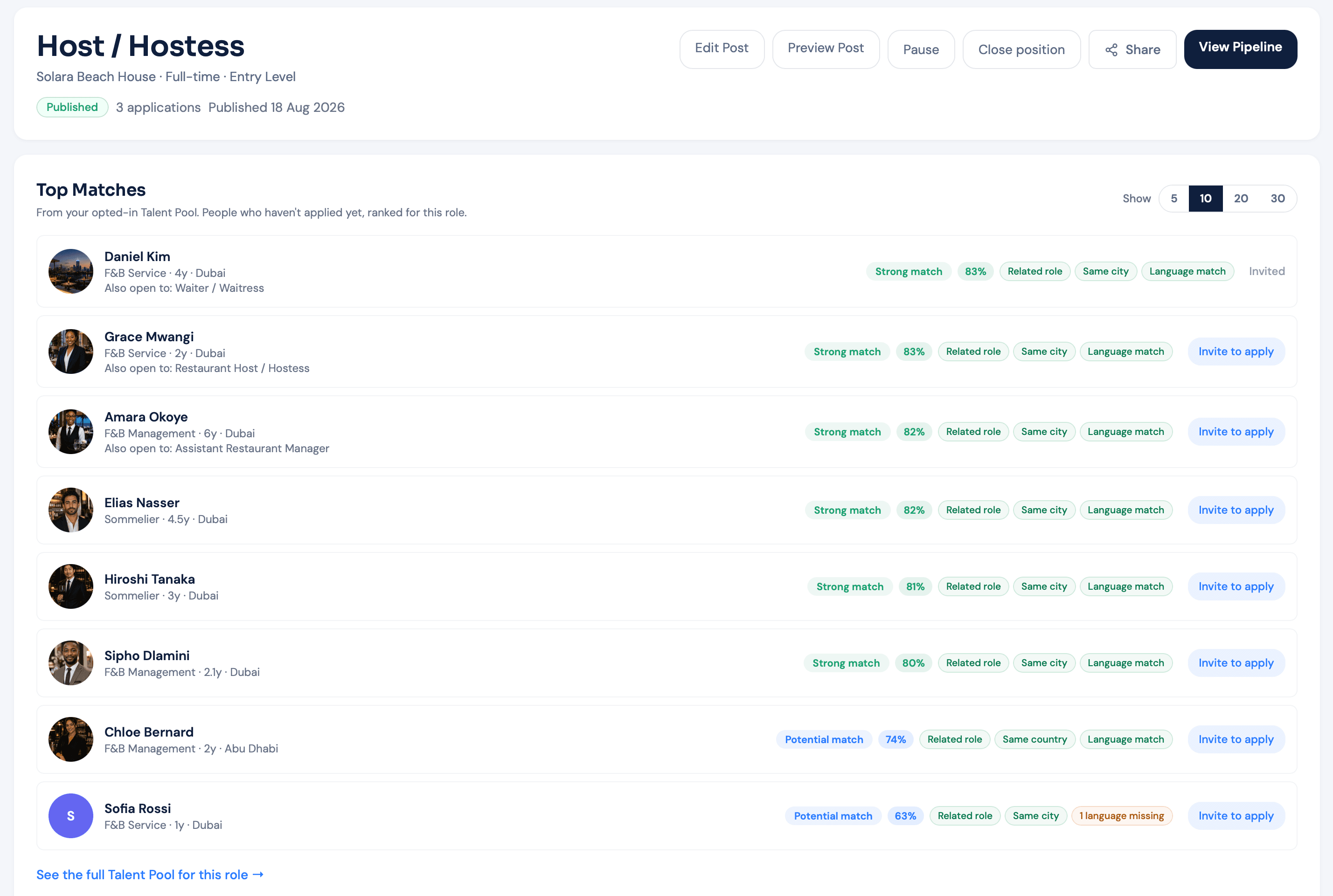
Task: Click Sipho Dlamini's 80% badge
Action: (913, 663)
